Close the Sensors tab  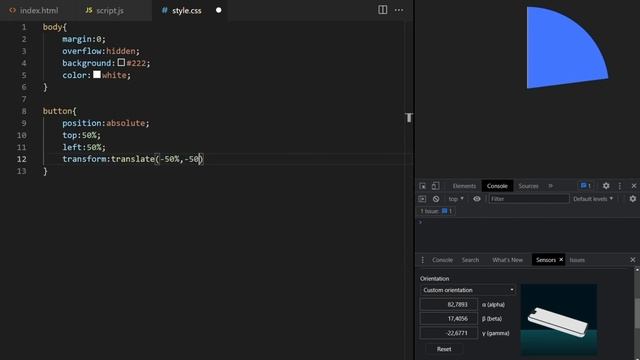[561, 260]
